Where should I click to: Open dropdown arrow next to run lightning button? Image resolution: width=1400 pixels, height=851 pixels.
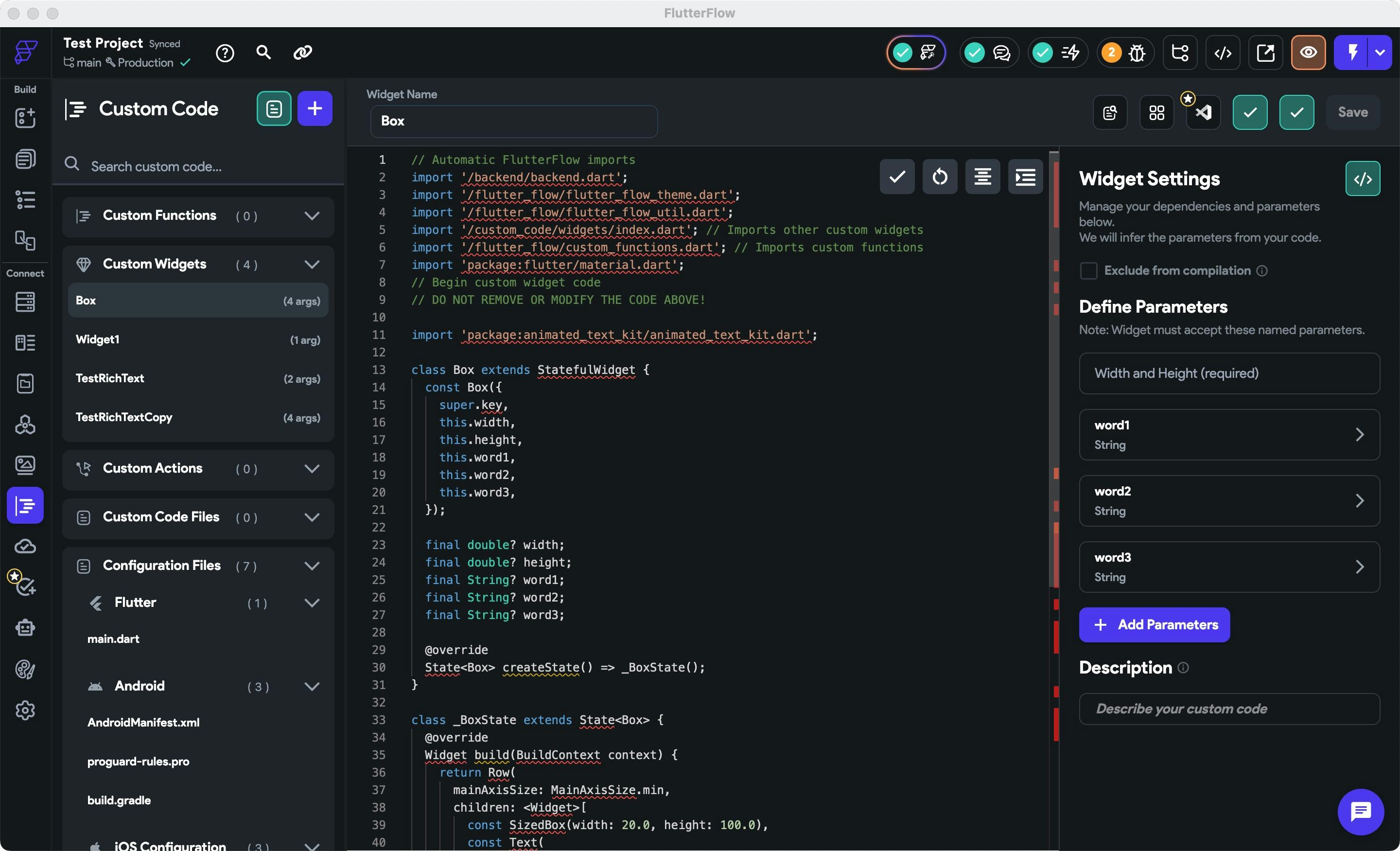tap(1380, 53)
